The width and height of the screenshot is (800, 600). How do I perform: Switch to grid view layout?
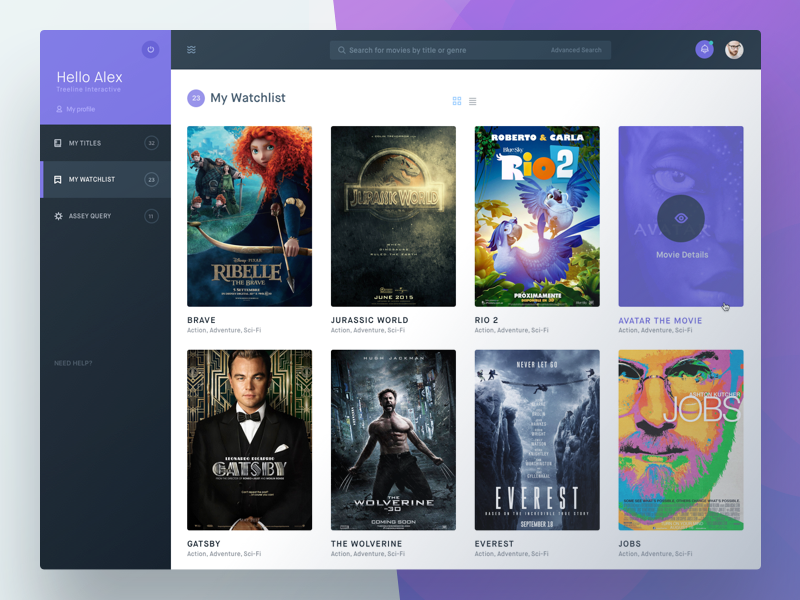click(455, 100)
